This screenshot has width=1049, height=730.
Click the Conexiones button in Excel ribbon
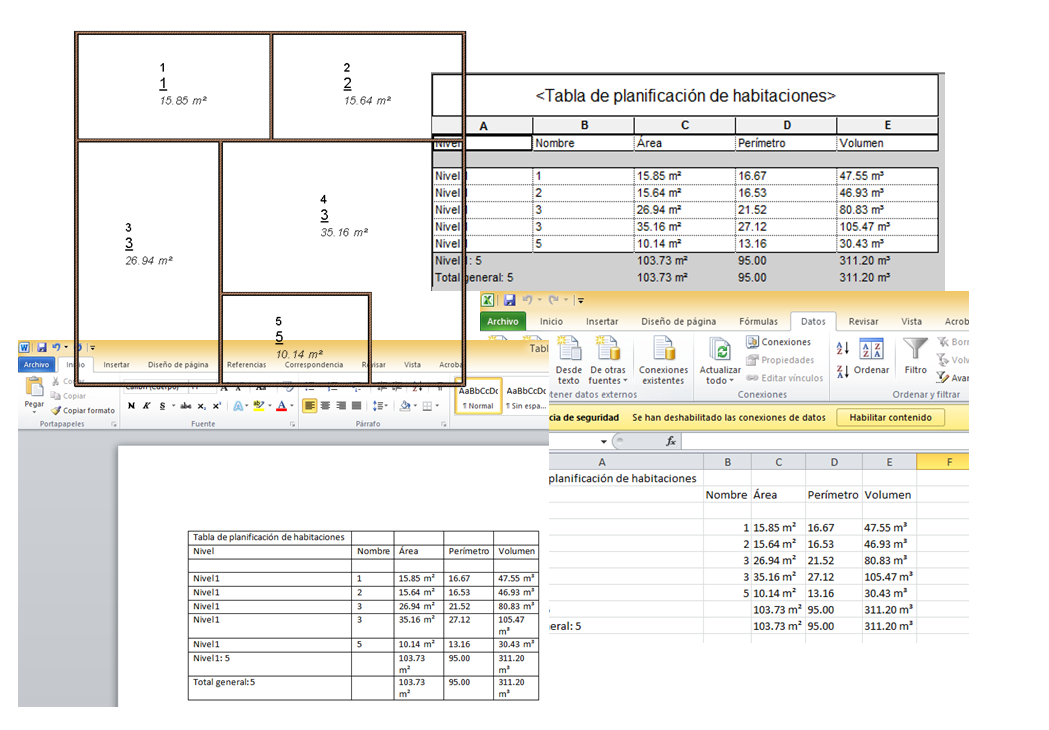tap(779, 342)
